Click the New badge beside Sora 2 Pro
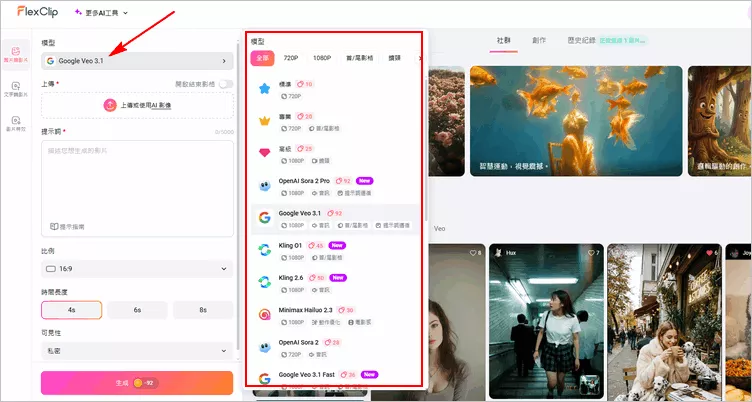752x402 pixels. [x=364, y=181]
